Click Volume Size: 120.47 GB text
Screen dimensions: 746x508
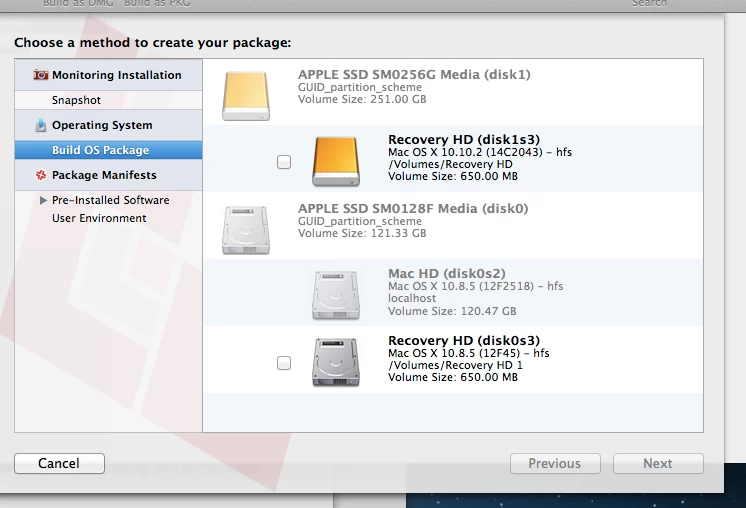coord(452,311)
